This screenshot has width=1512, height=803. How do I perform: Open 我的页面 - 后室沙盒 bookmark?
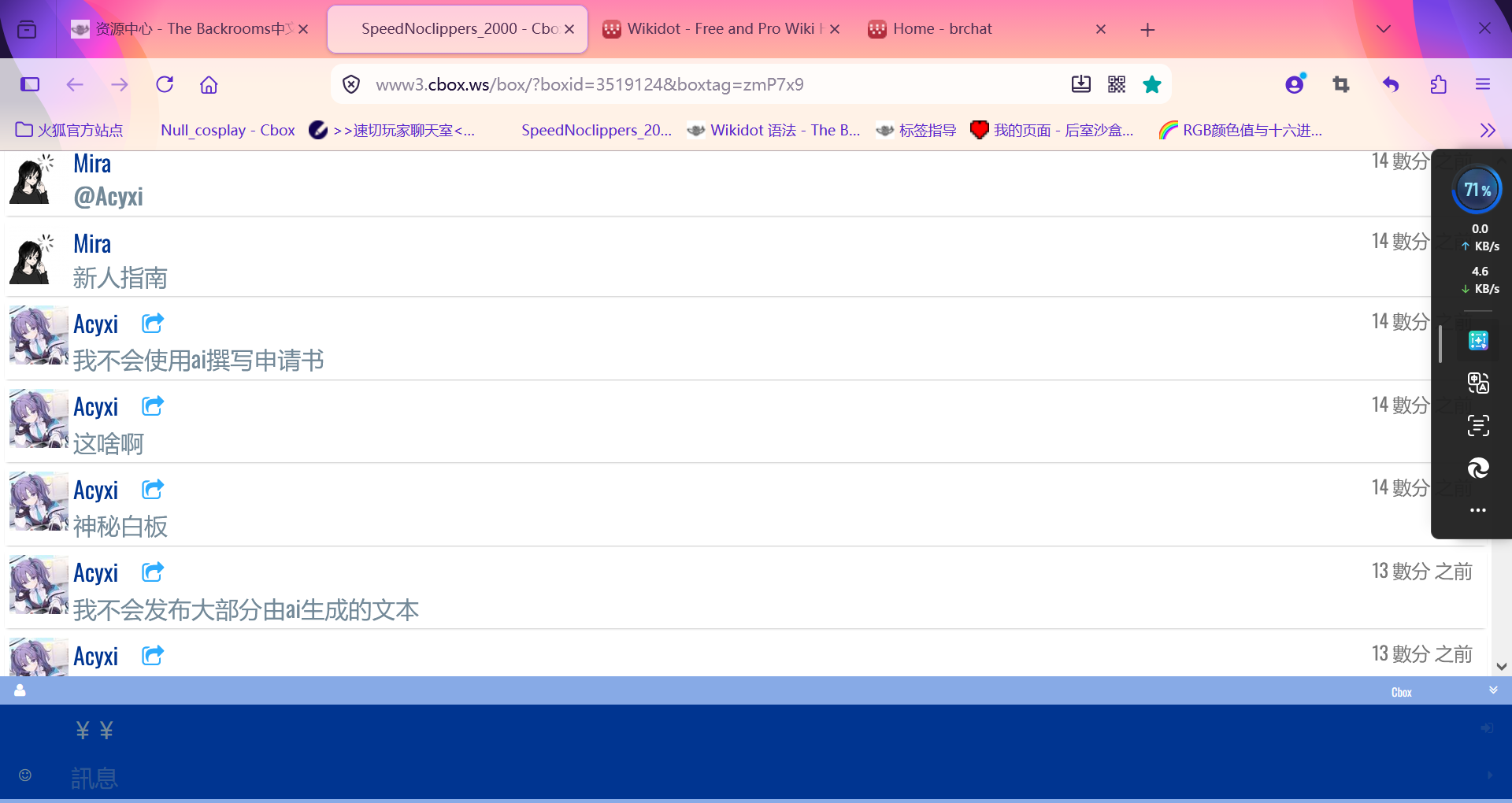pyautogui.click(x=1052, y=130)
